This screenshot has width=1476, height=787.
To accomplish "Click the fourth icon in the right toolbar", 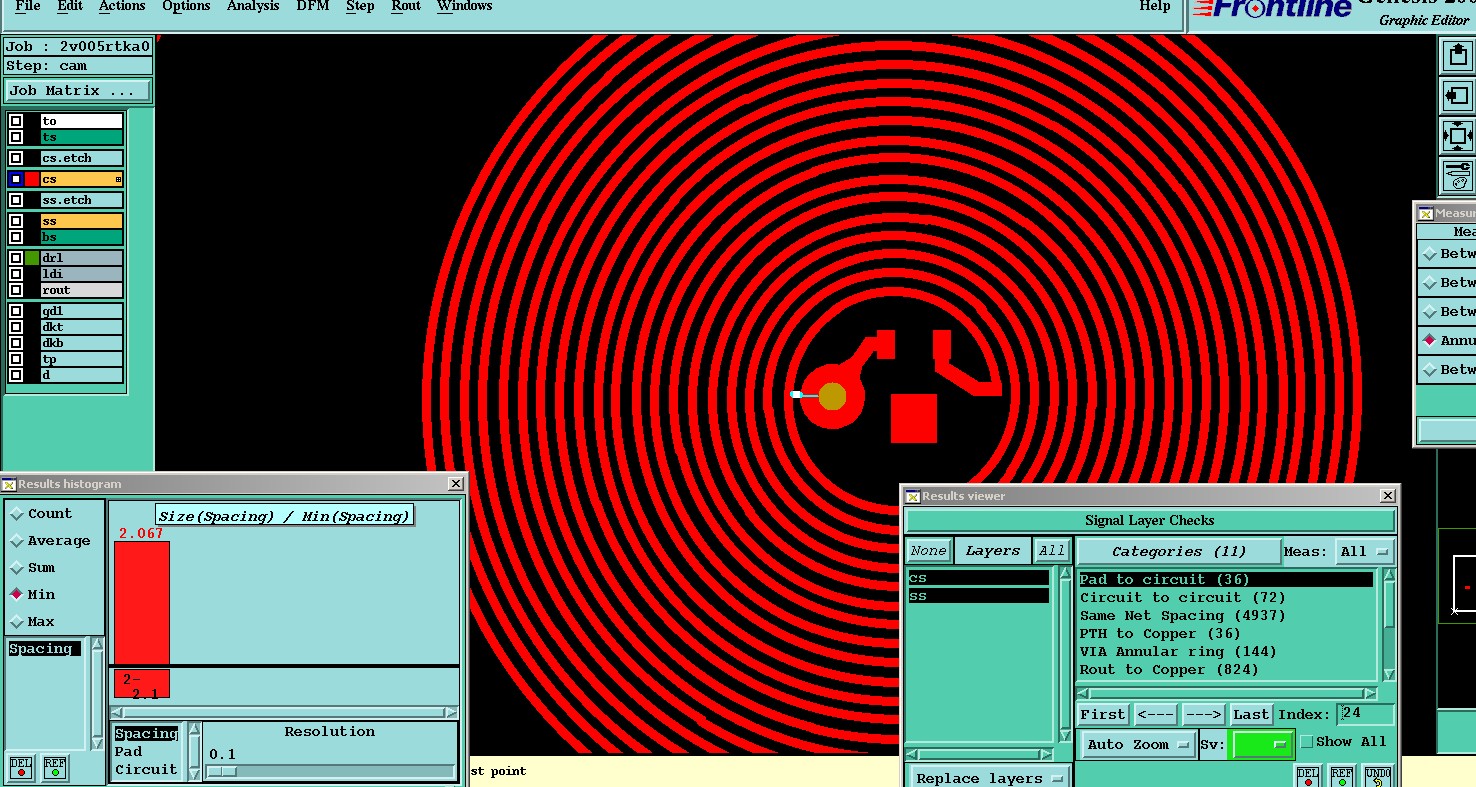I will click(x=1457, y=176).
